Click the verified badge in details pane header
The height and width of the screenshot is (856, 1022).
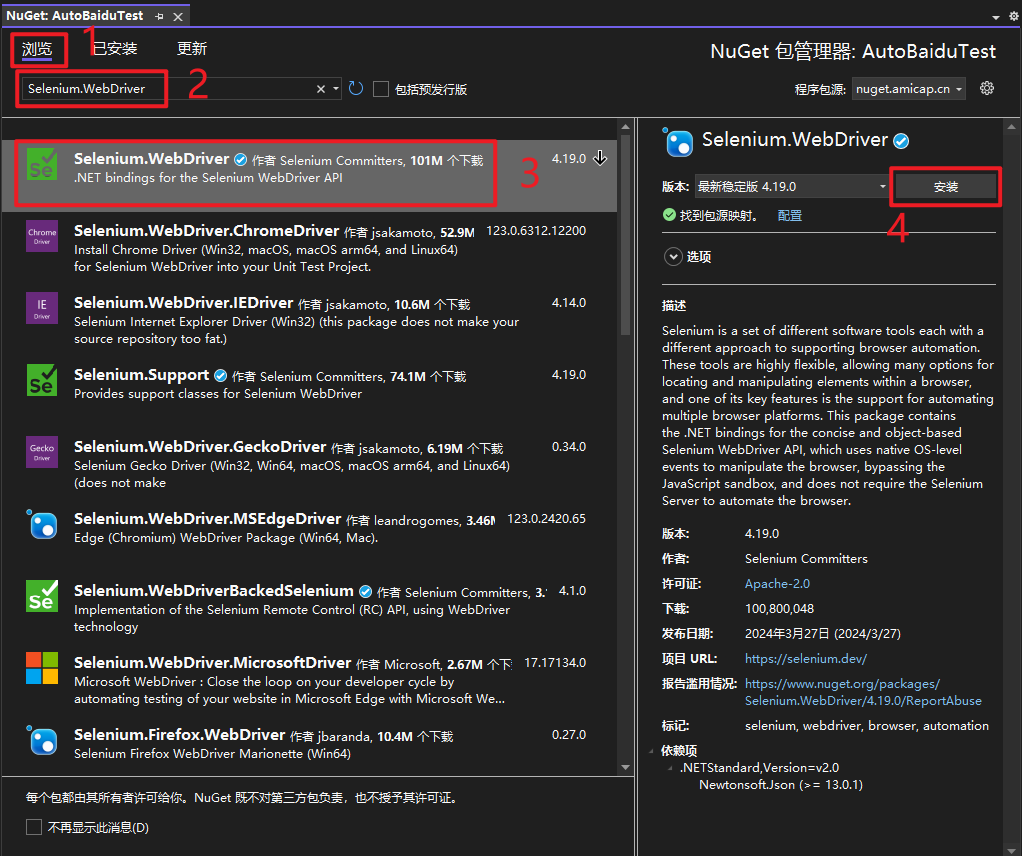(x=901, y=141)
